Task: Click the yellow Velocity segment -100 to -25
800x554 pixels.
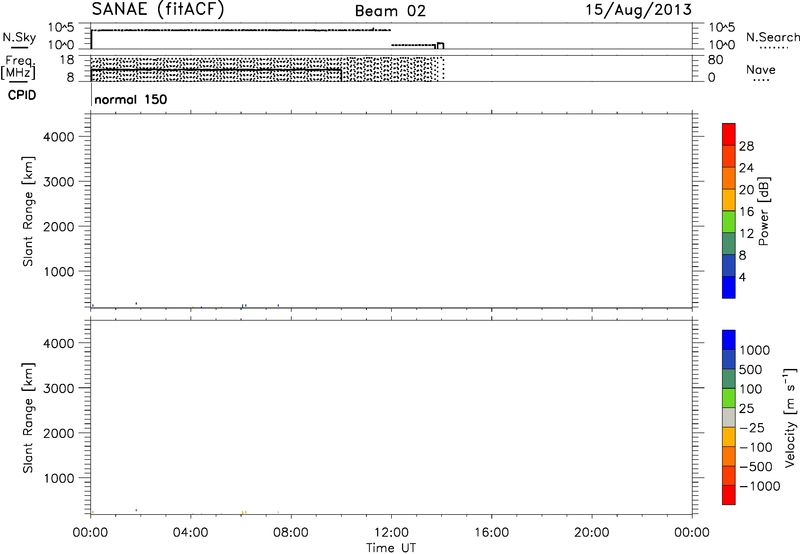Action: pyautogui.click(x=729, y=437)
